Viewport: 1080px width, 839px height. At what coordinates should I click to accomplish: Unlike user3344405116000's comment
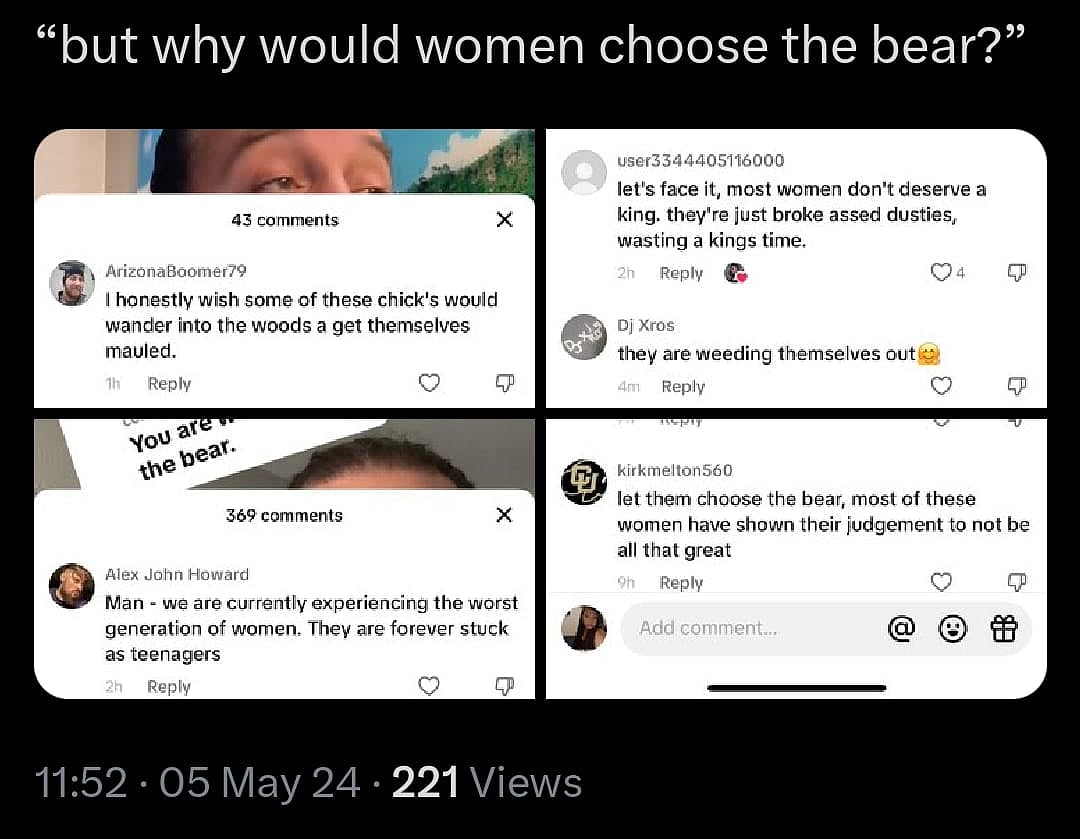coord(940,272)
